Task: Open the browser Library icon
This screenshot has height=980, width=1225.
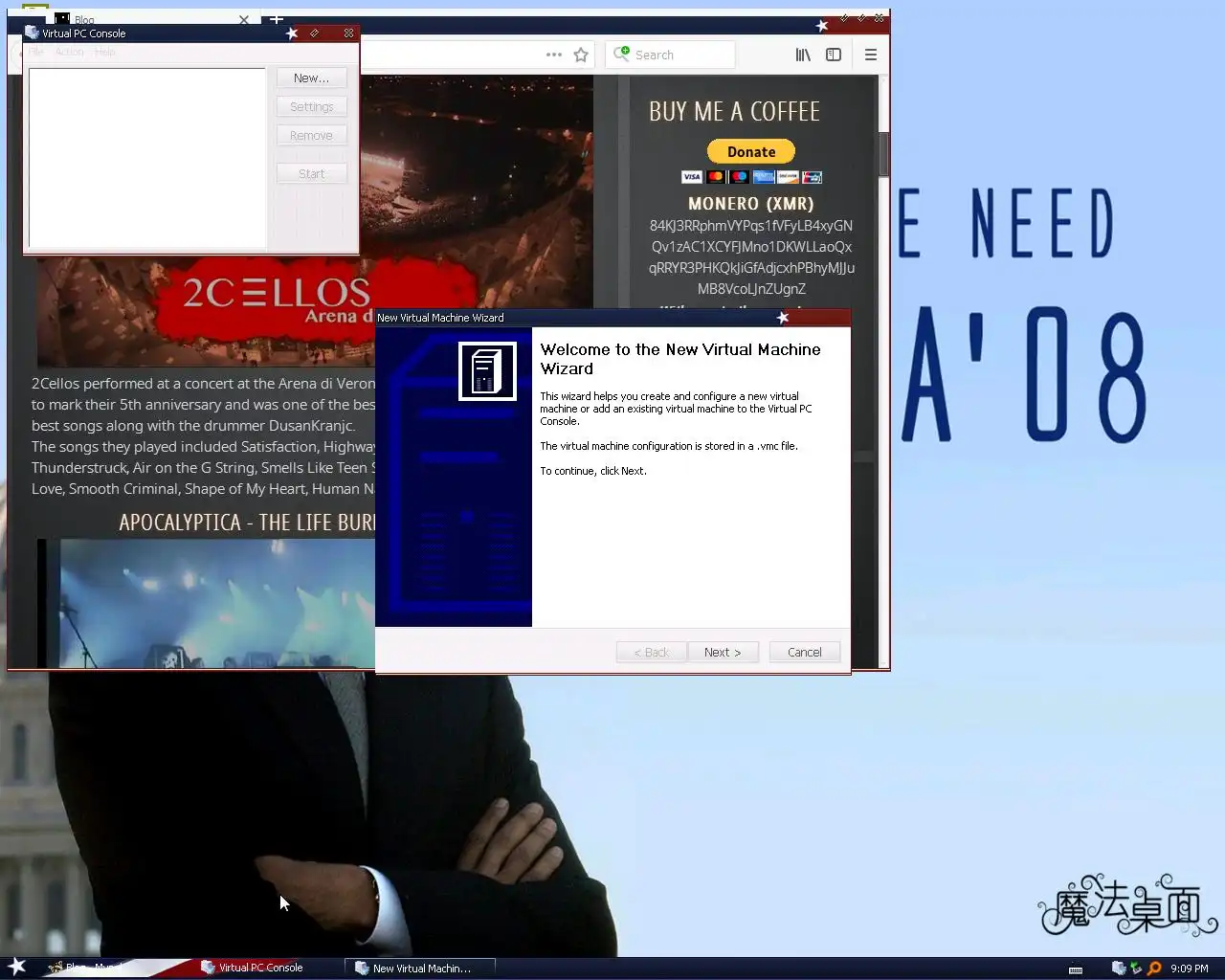Action: (803, 55)
